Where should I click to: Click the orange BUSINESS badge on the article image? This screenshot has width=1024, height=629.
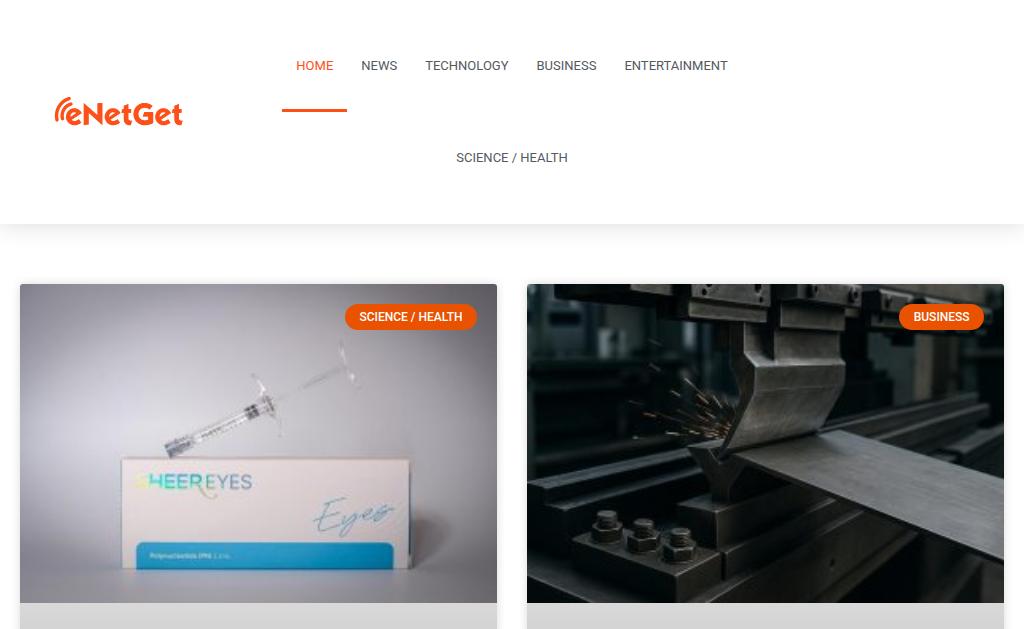pyautogui.click(x=941, y=317)
